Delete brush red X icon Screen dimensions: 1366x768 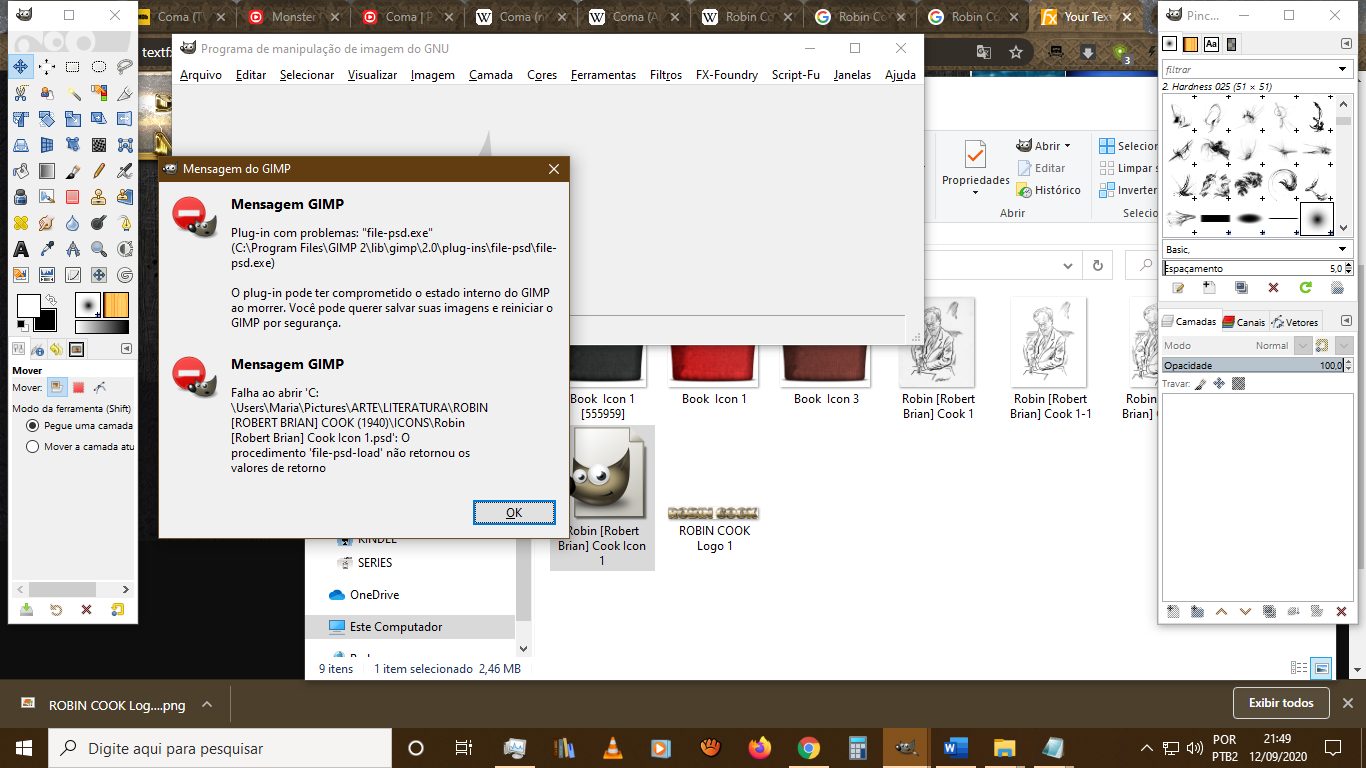coord(1273,288)
